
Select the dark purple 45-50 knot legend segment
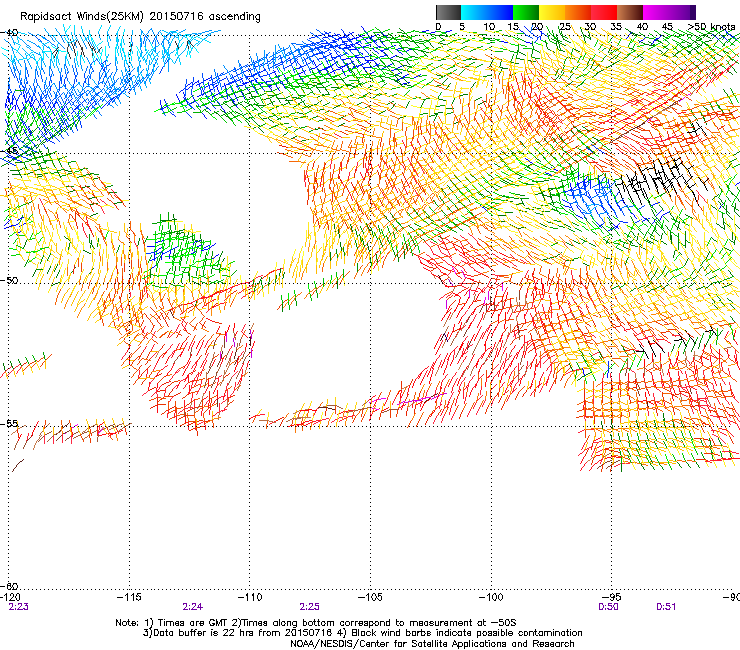click(682, 12)
